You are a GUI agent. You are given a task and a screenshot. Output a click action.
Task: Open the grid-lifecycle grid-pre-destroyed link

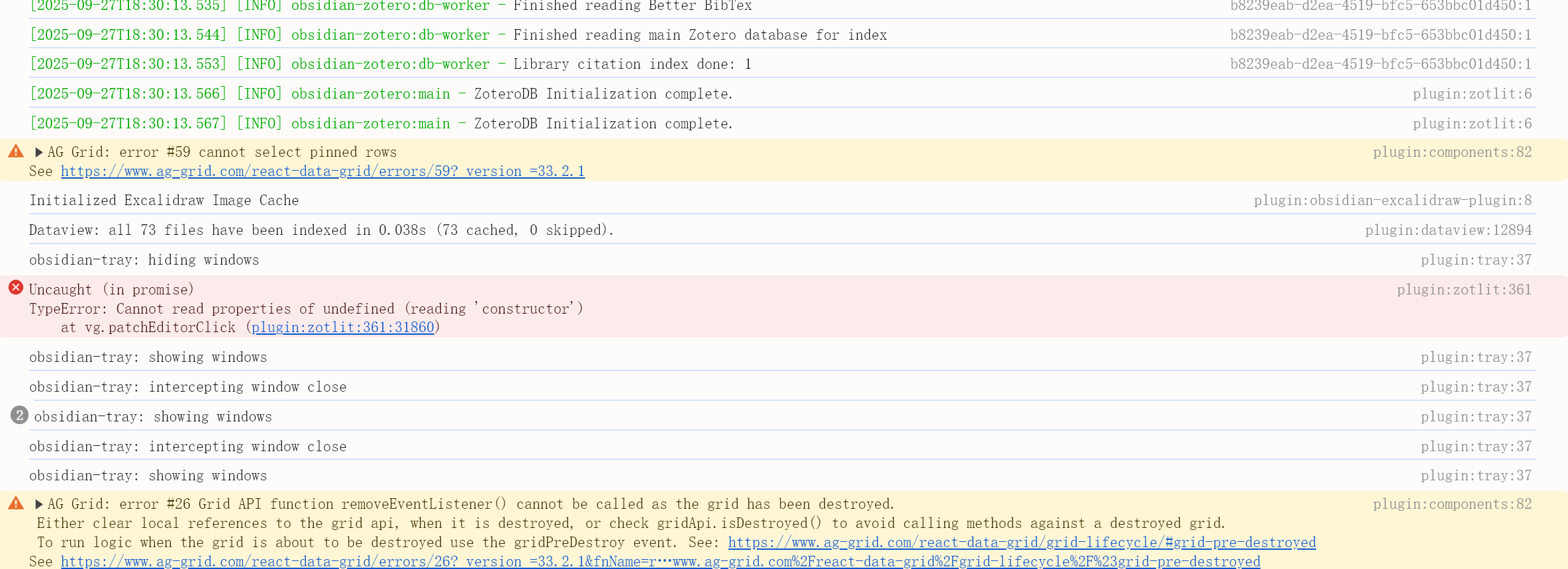[x=1022, y=543]
